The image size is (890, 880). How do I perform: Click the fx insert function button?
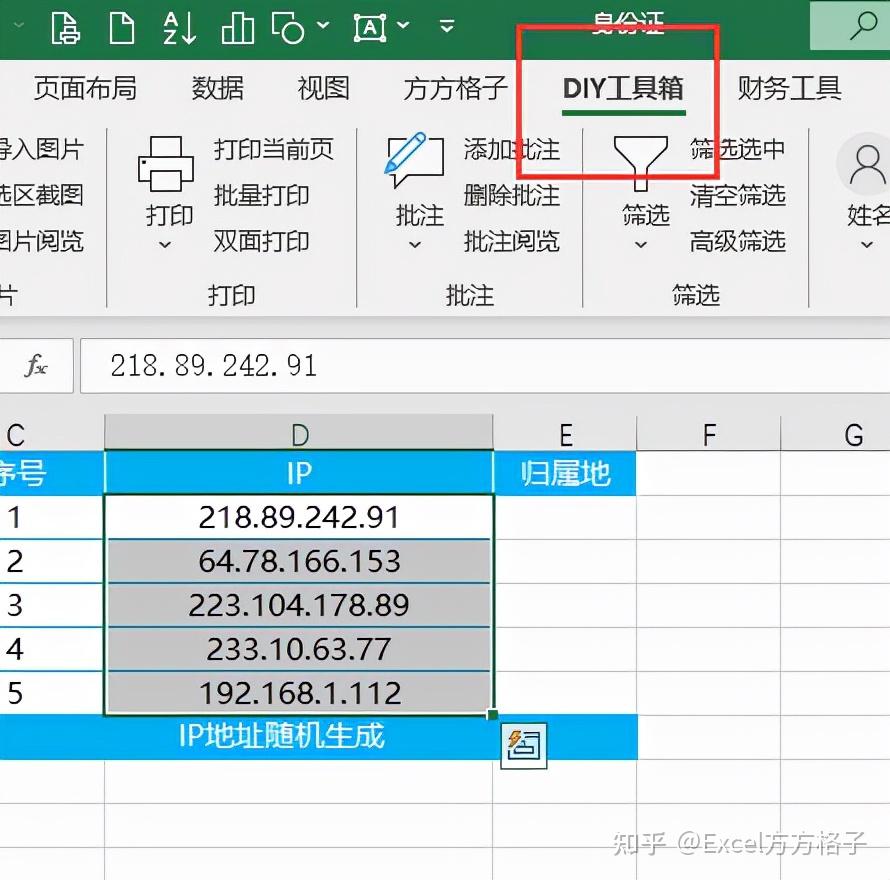(x=36, y=366)
